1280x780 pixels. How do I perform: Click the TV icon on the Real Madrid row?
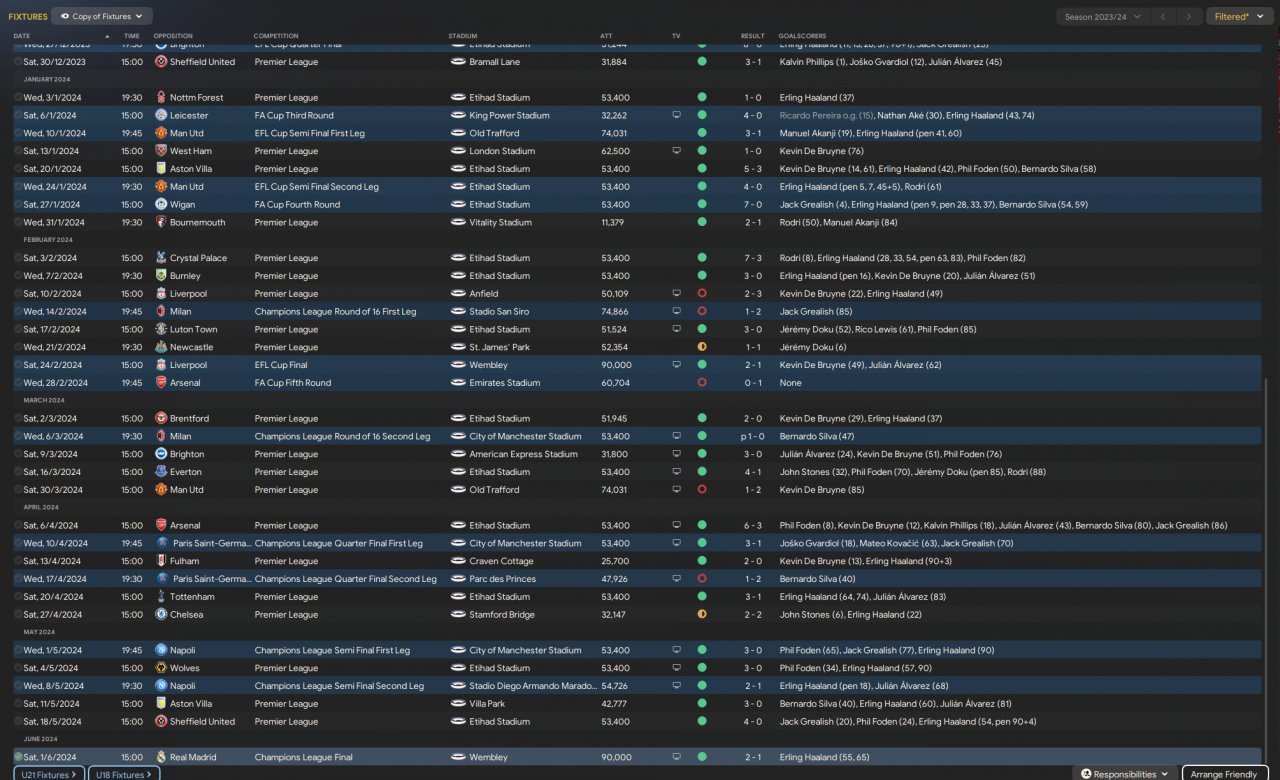tap(676, 757)
